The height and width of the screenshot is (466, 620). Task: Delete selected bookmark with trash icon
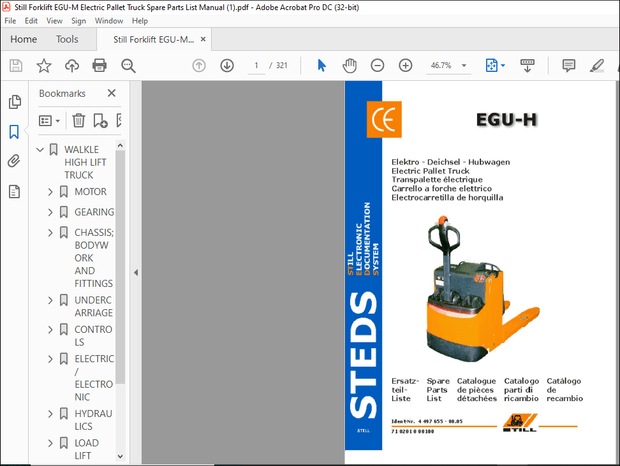pos(79,121)
